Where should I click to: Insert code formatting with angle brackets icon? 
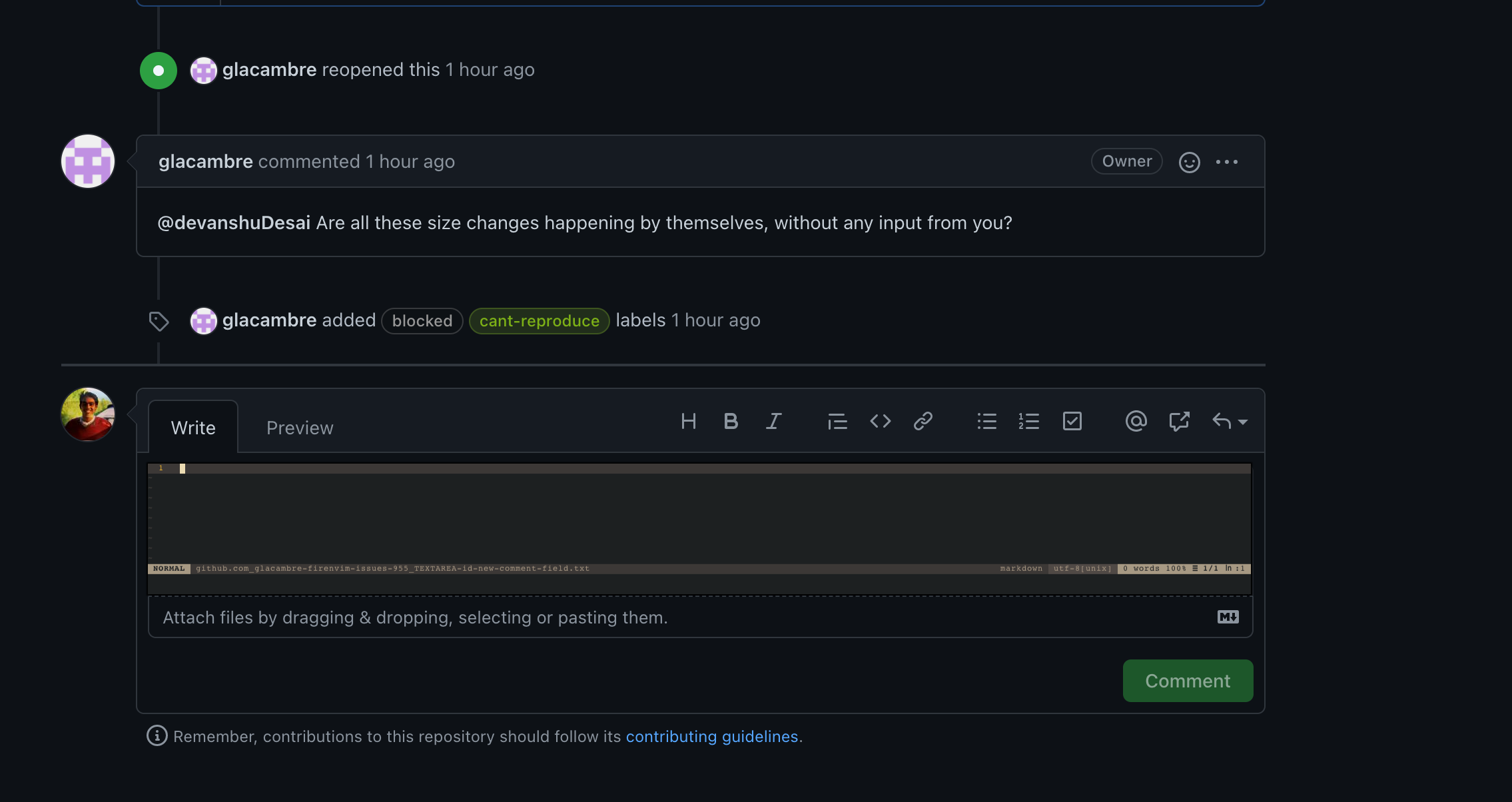tap(880, 421)
